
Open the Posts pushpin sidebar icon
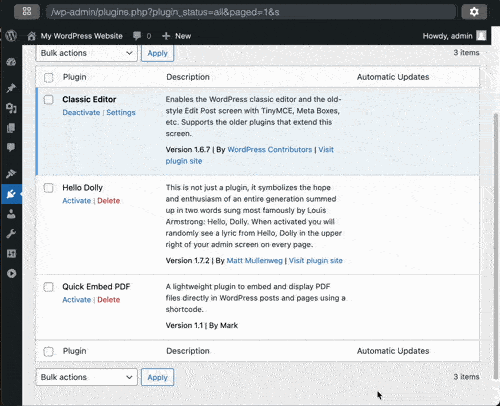point(11,88)
